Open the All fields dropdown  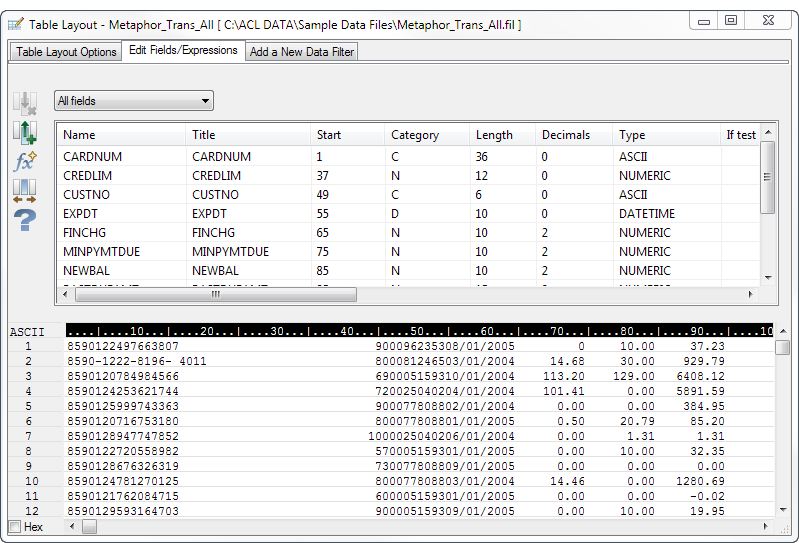click(x=134, y=101)
